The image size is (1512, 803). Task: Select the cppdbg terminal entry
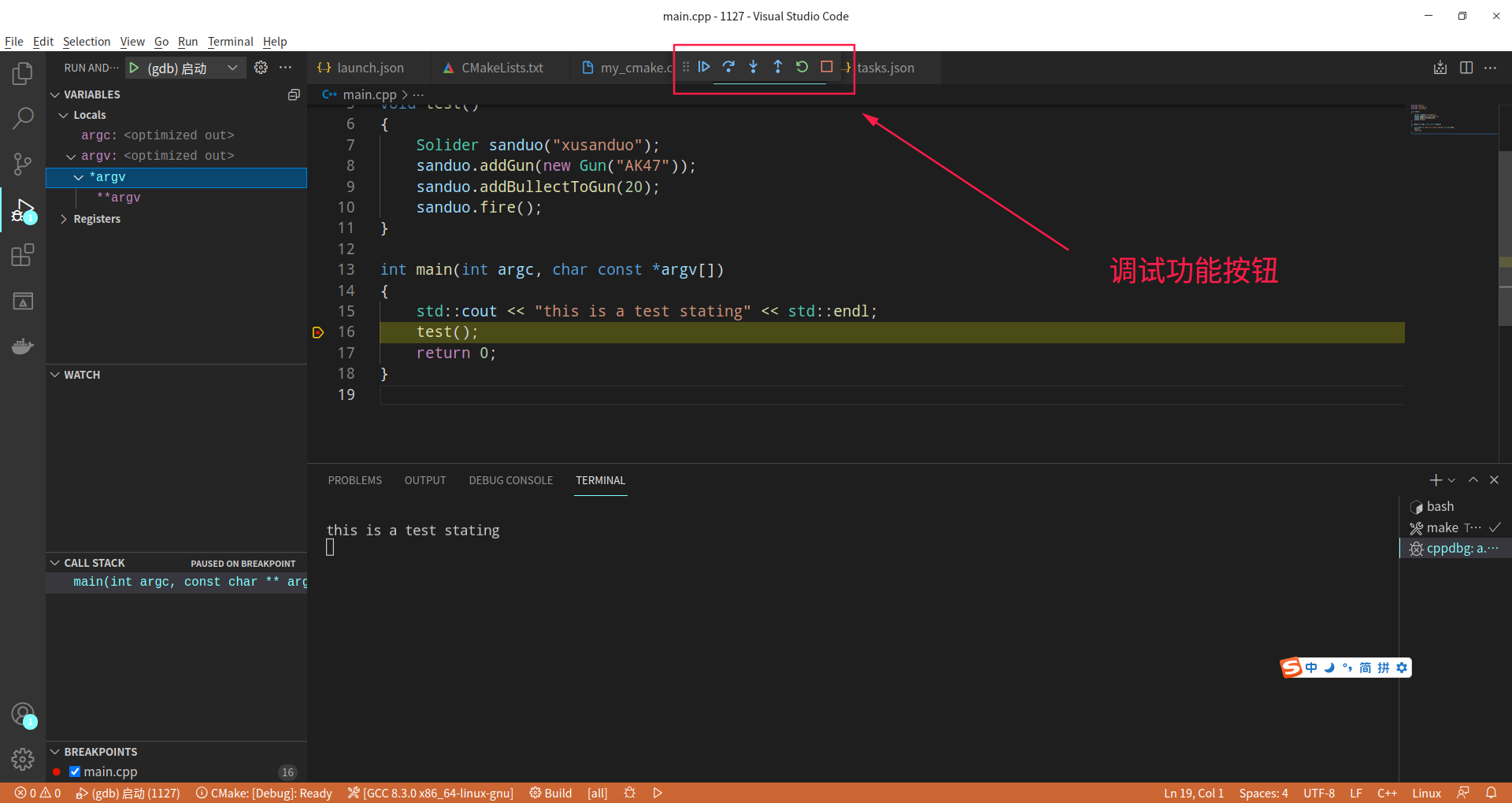(x=1455, y=549)
